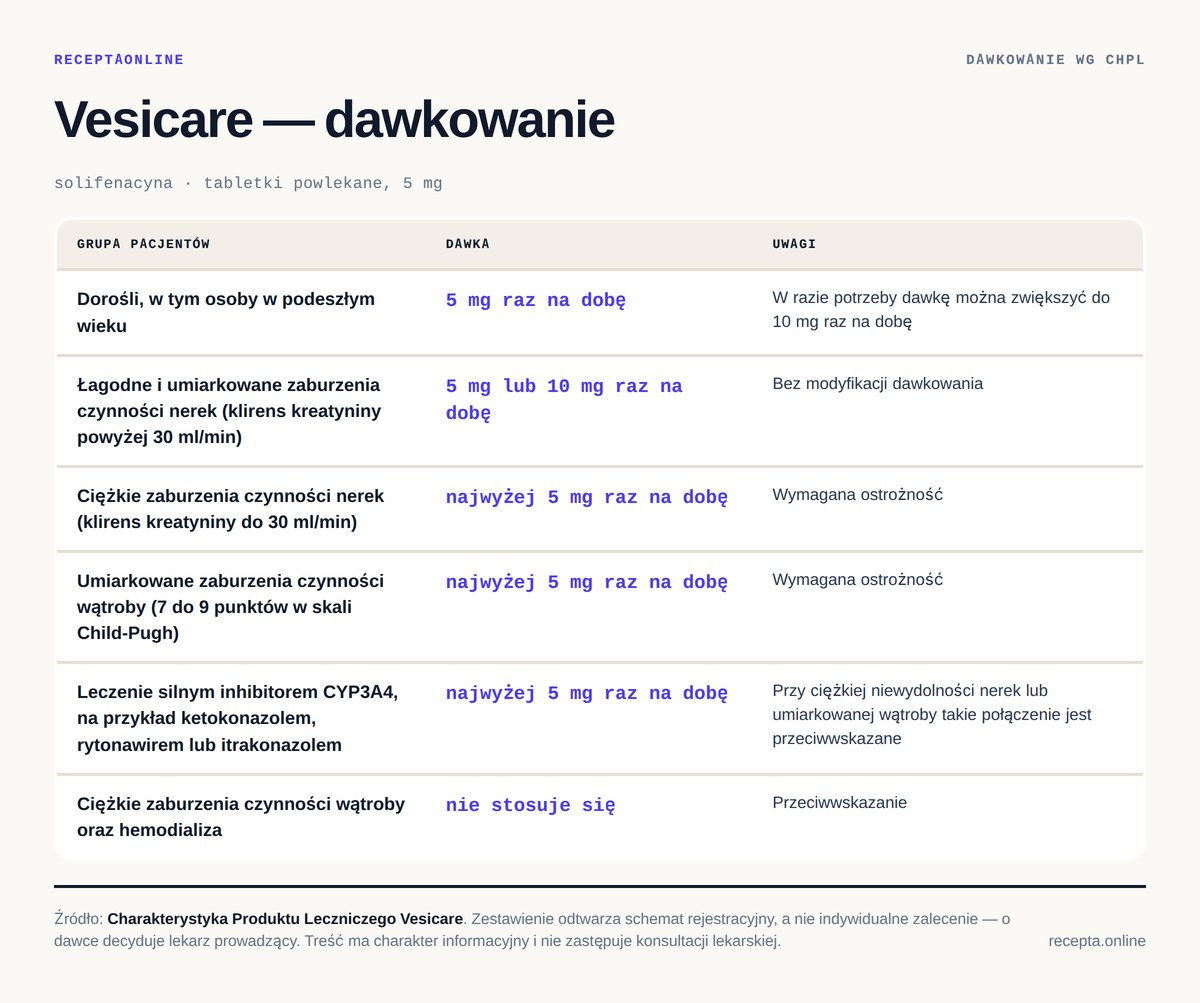Viewport: 1200px width, 1003px height.
Task: Click note about increasing dose to 10 mg
Action: (941, 310)
